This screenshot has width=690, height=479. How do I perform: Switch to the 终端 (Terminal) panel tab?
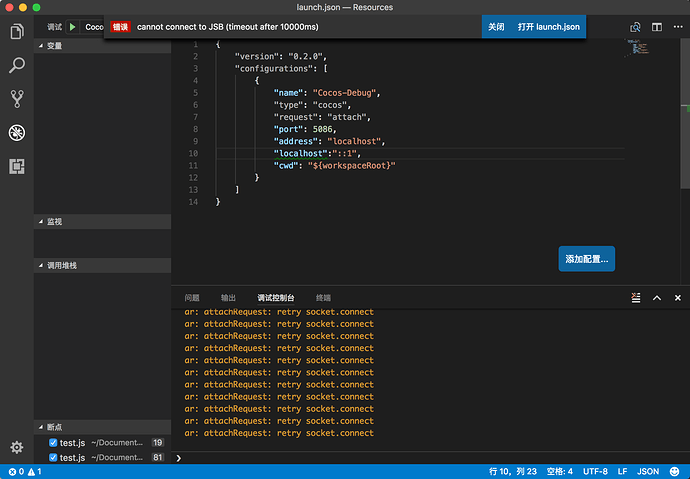pos(323,298)
